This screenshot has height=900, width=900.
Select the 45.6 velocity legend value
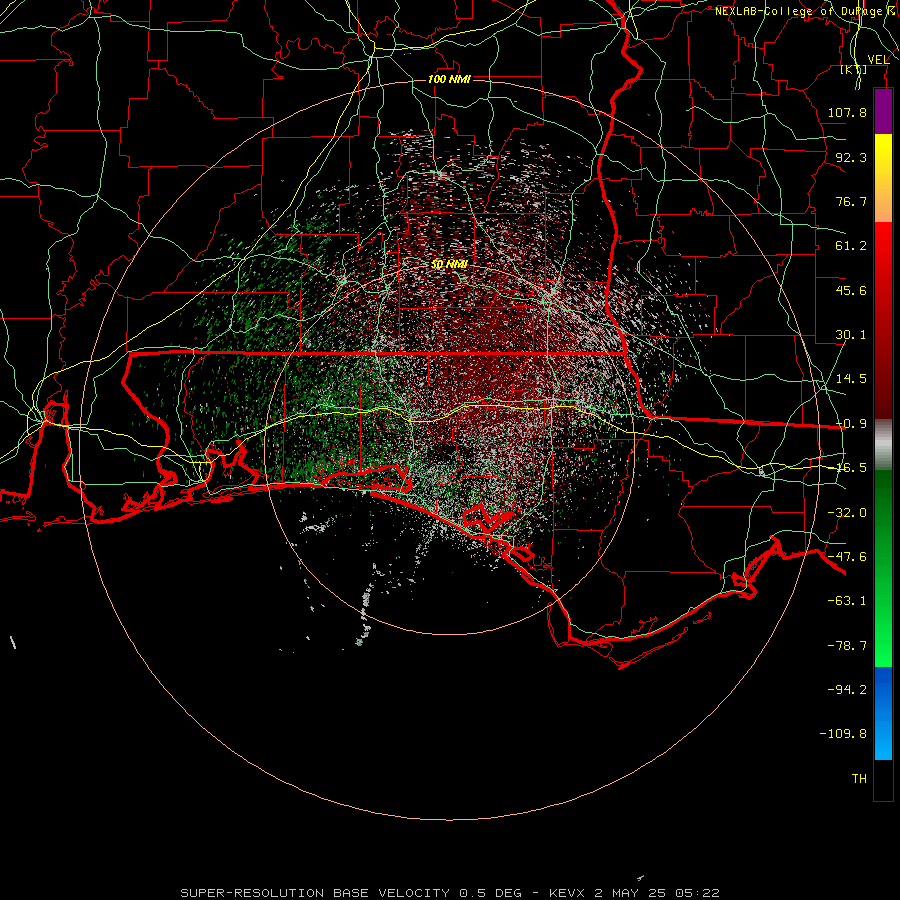tap(851, 290)
